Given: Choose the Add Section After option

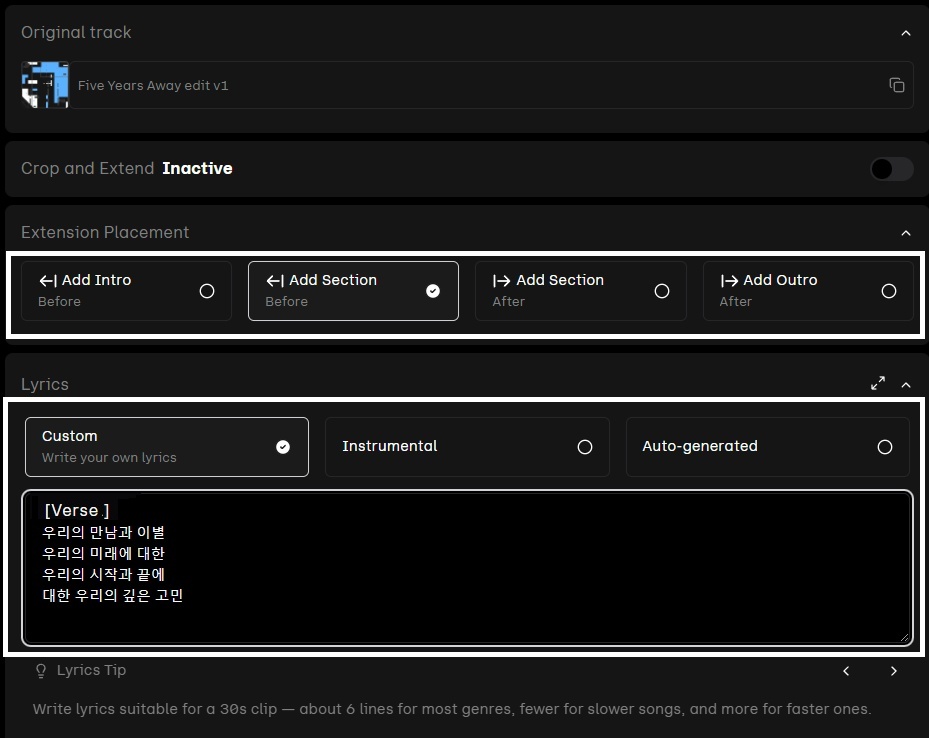Looking at the screenshot, I should click(580, 291).
